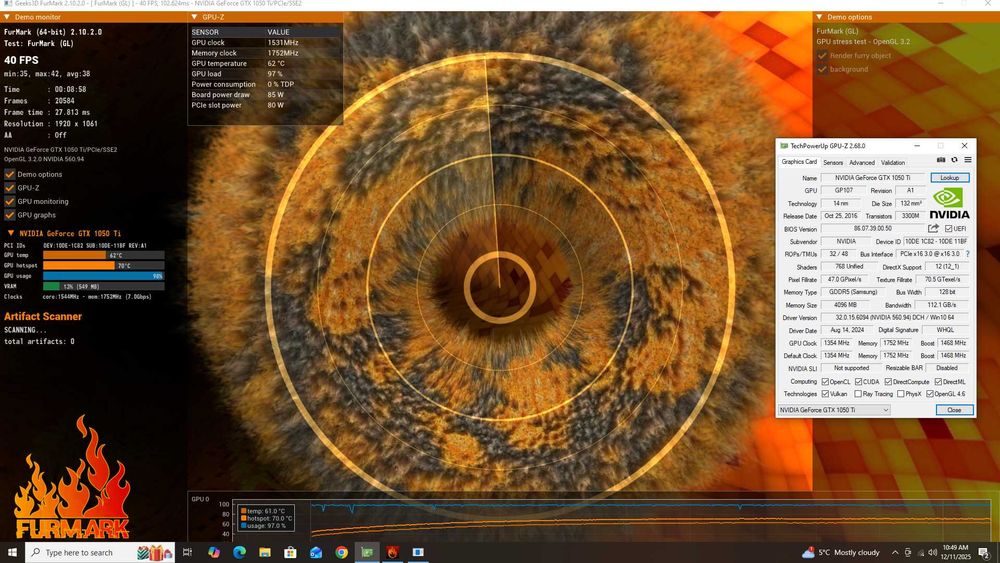
Task: Switch to the Graphics Card tab
Action: click(x=798, y=162)
